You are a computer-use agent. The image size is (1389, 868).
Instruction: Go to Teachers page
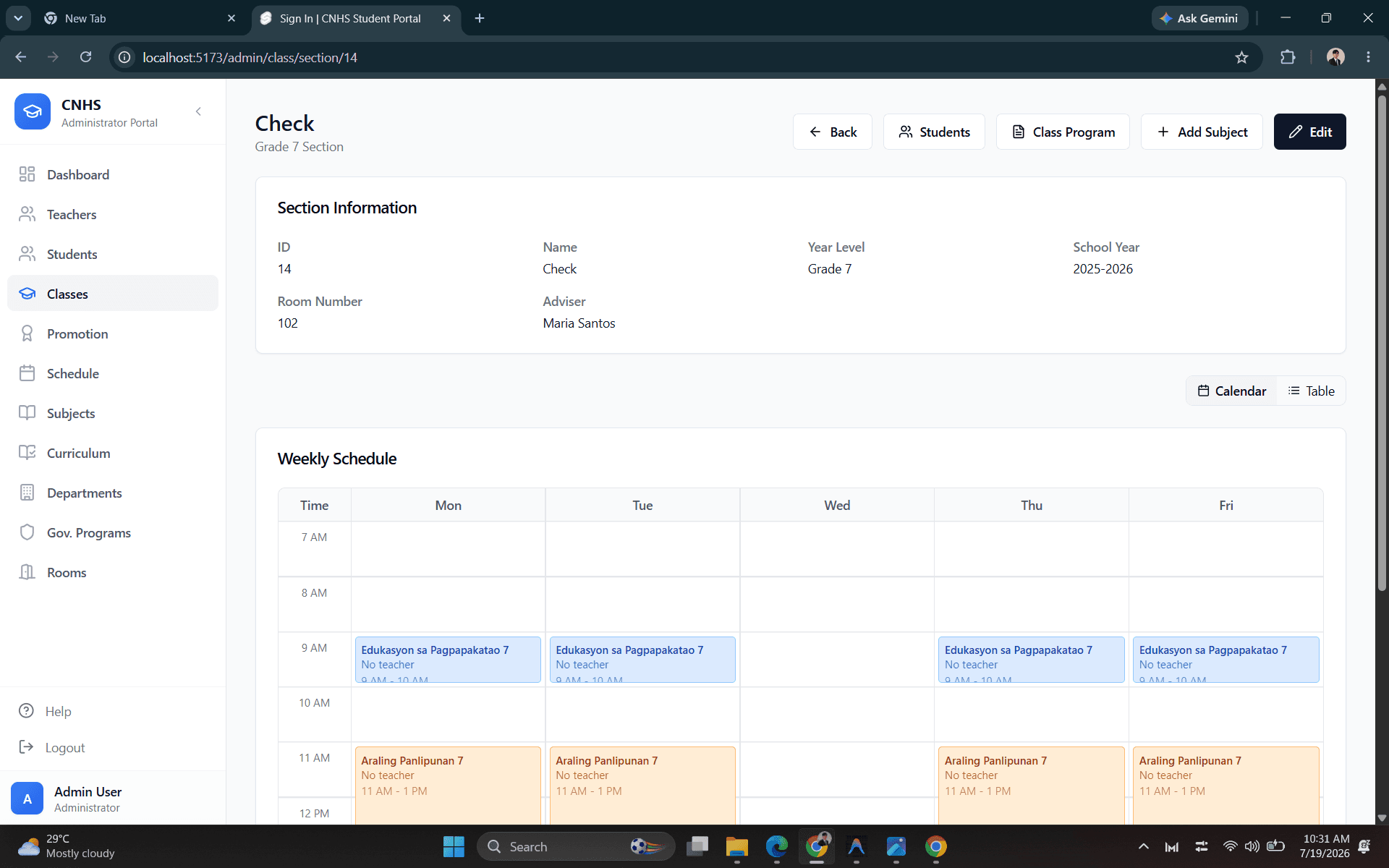coord(112,214)
